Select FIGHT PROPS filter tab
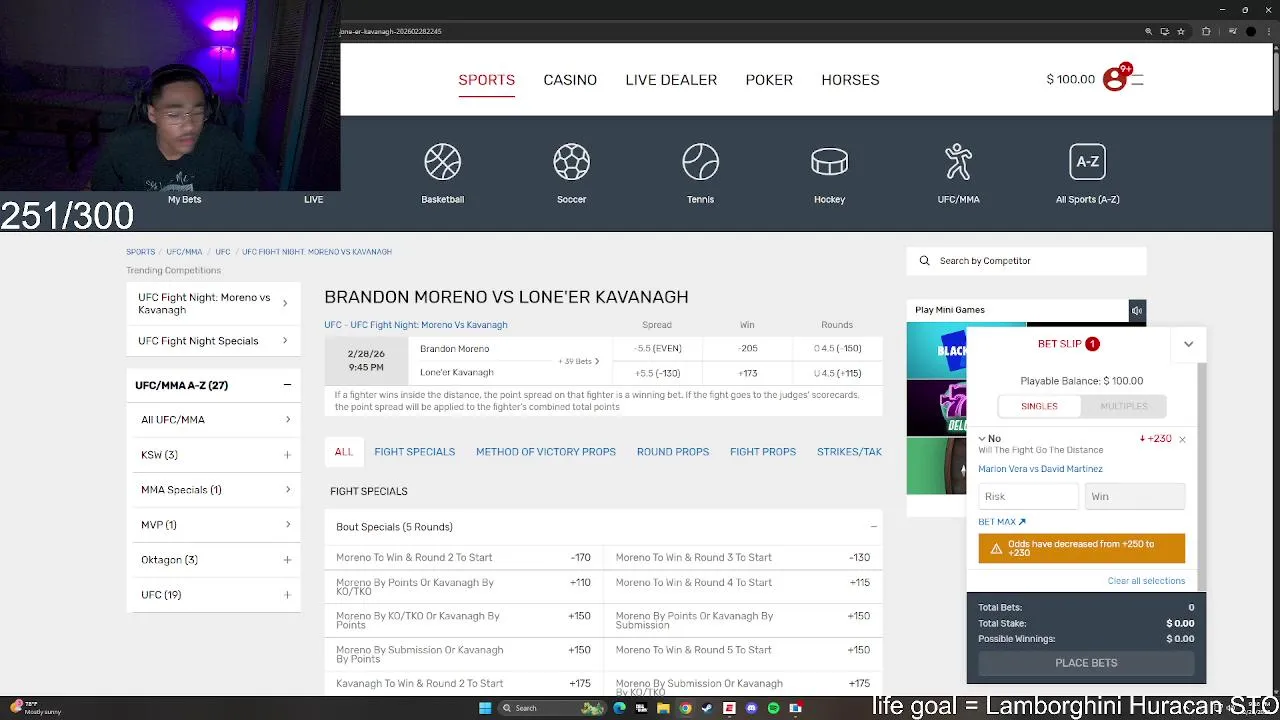Viewport: 1280px width, 720px height. [763, 452]
